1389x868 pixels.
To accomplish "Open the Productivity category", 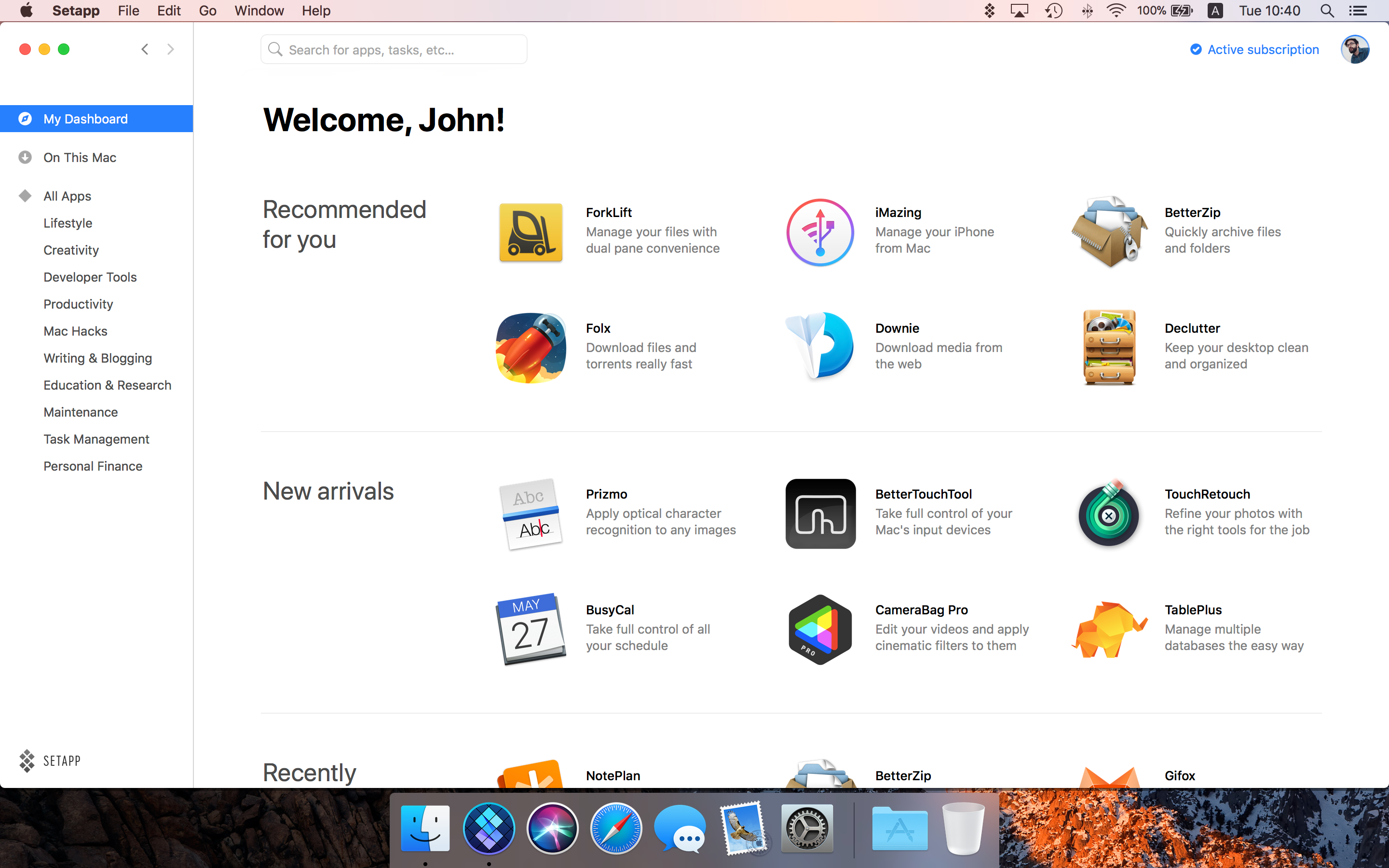I will [78, 304].
